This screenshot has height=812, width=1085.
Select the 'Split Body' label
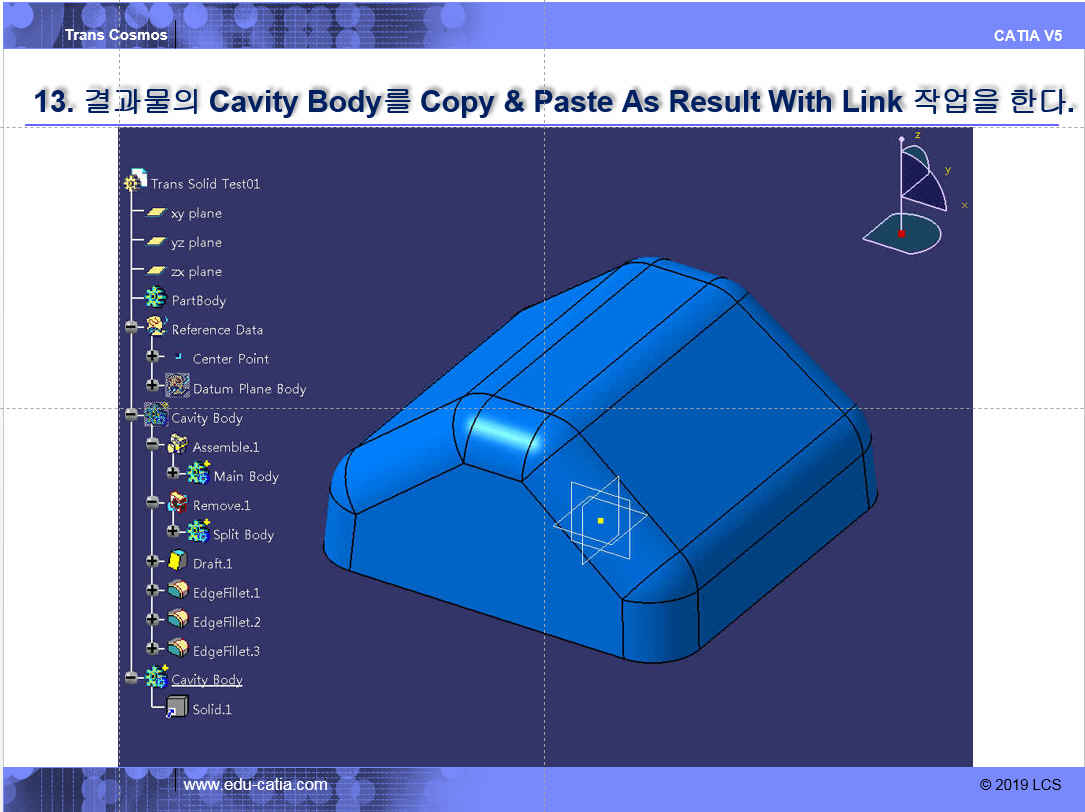(244, 535)
